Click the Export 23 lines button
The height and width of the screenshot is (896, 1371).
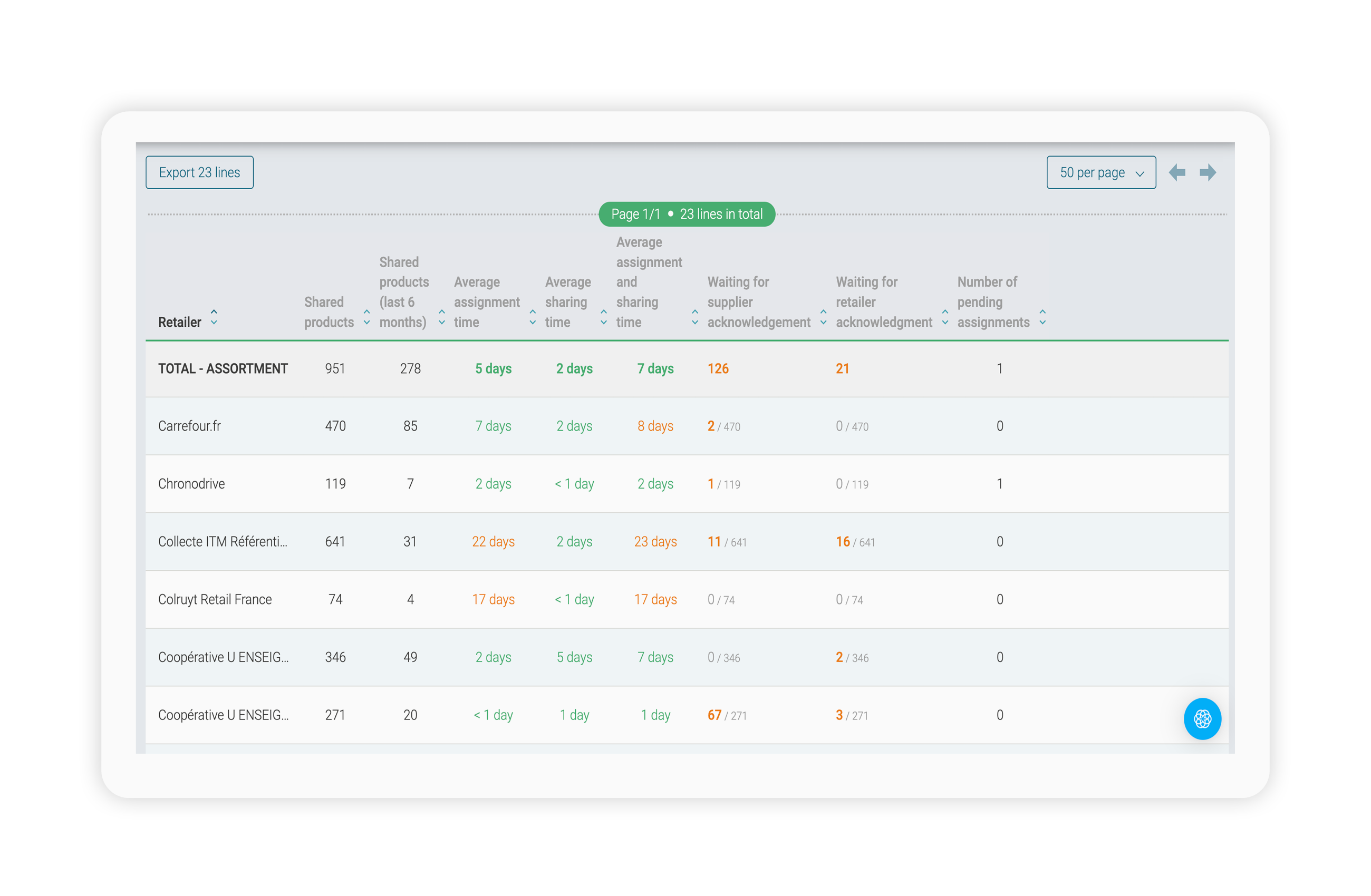(x=199, y=172)
